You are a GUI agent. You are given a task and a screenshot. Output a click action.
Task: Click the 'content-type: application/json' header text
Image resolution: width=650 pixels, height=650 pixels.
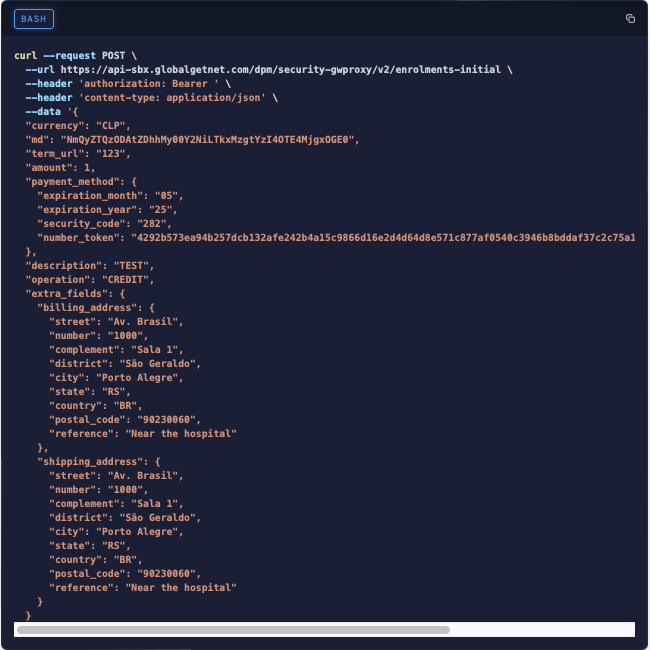(172, 98)
